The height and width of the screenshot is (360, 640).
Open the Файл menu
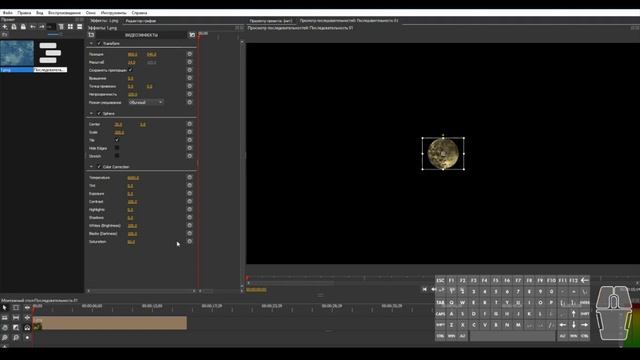7,13
